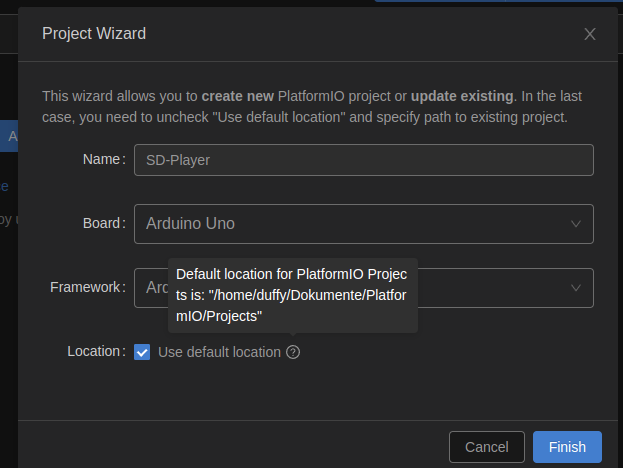Click the default location tooltip text
Screen dimensions: 623x468
291,295
